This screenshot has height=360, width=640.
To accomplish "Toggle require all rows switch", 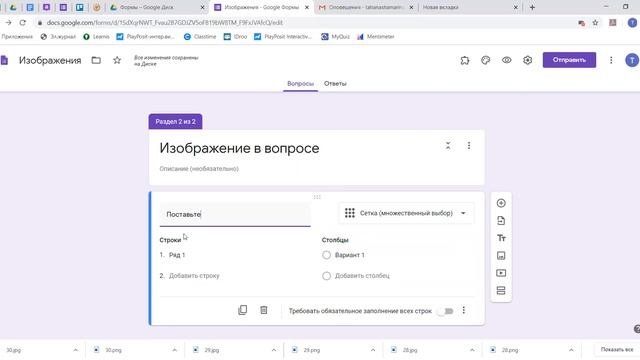I will coord(445,311).
